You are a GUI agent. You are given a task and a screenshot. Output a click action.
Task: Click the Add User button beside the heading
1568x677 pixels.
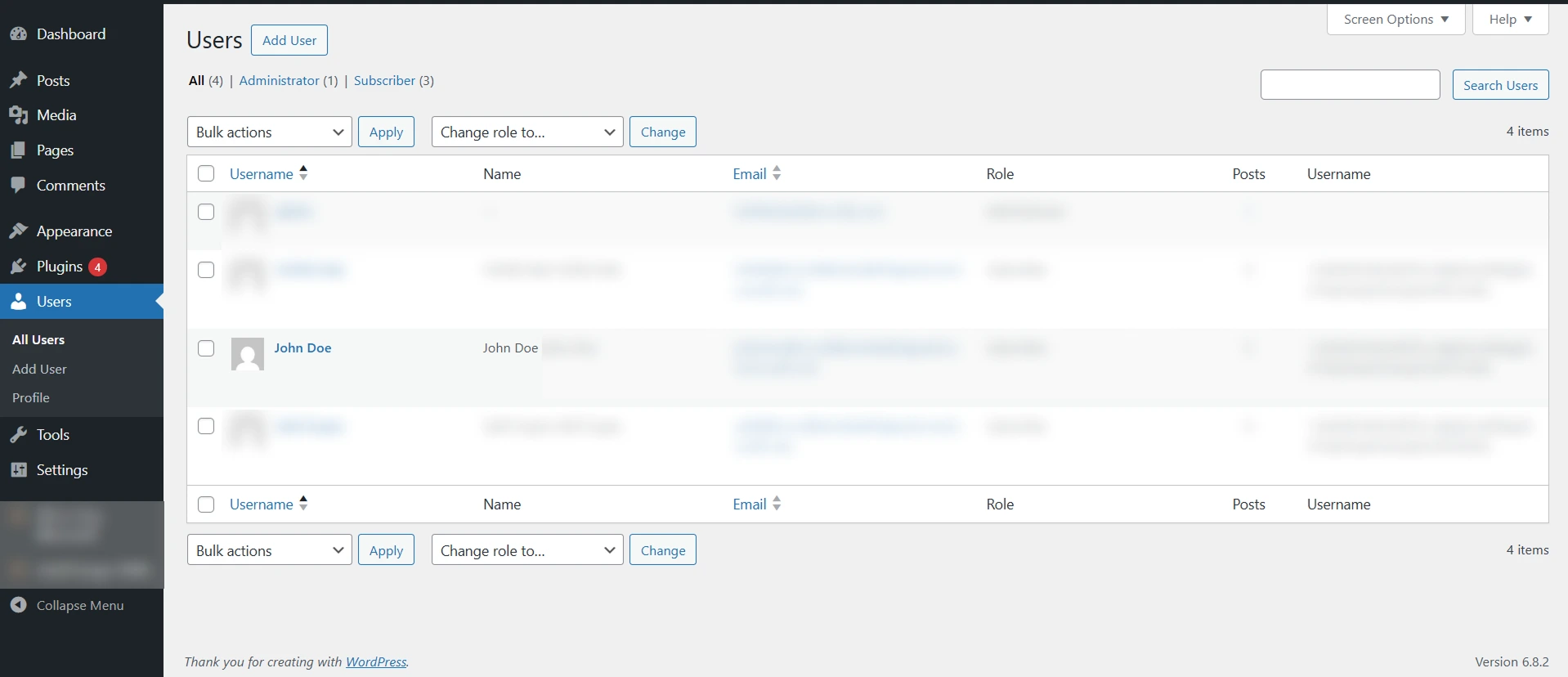click(x=289, y=40)
